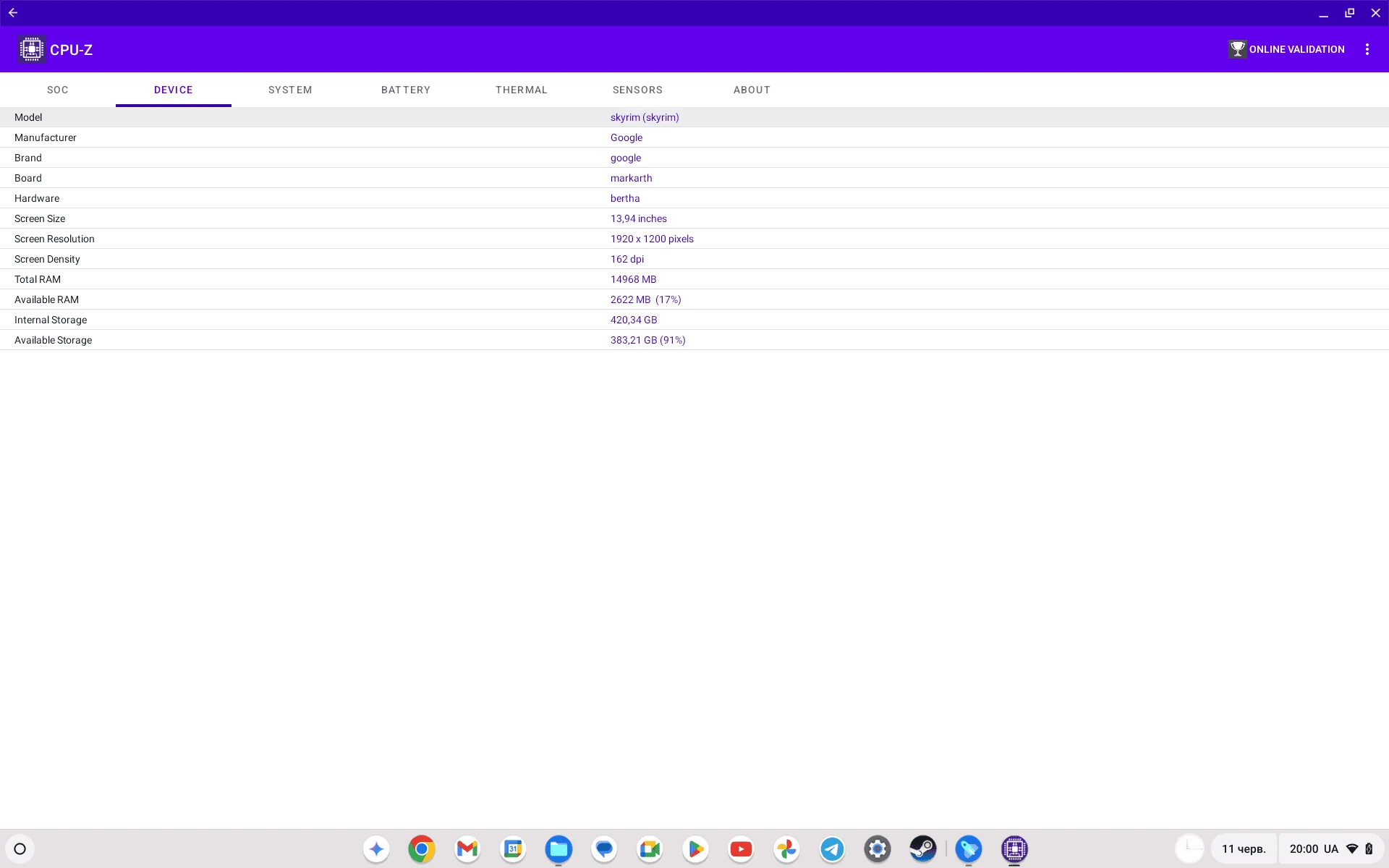
Task: Click the "2622 MB (17%)" available RAM value
Action: click(646, 299)
